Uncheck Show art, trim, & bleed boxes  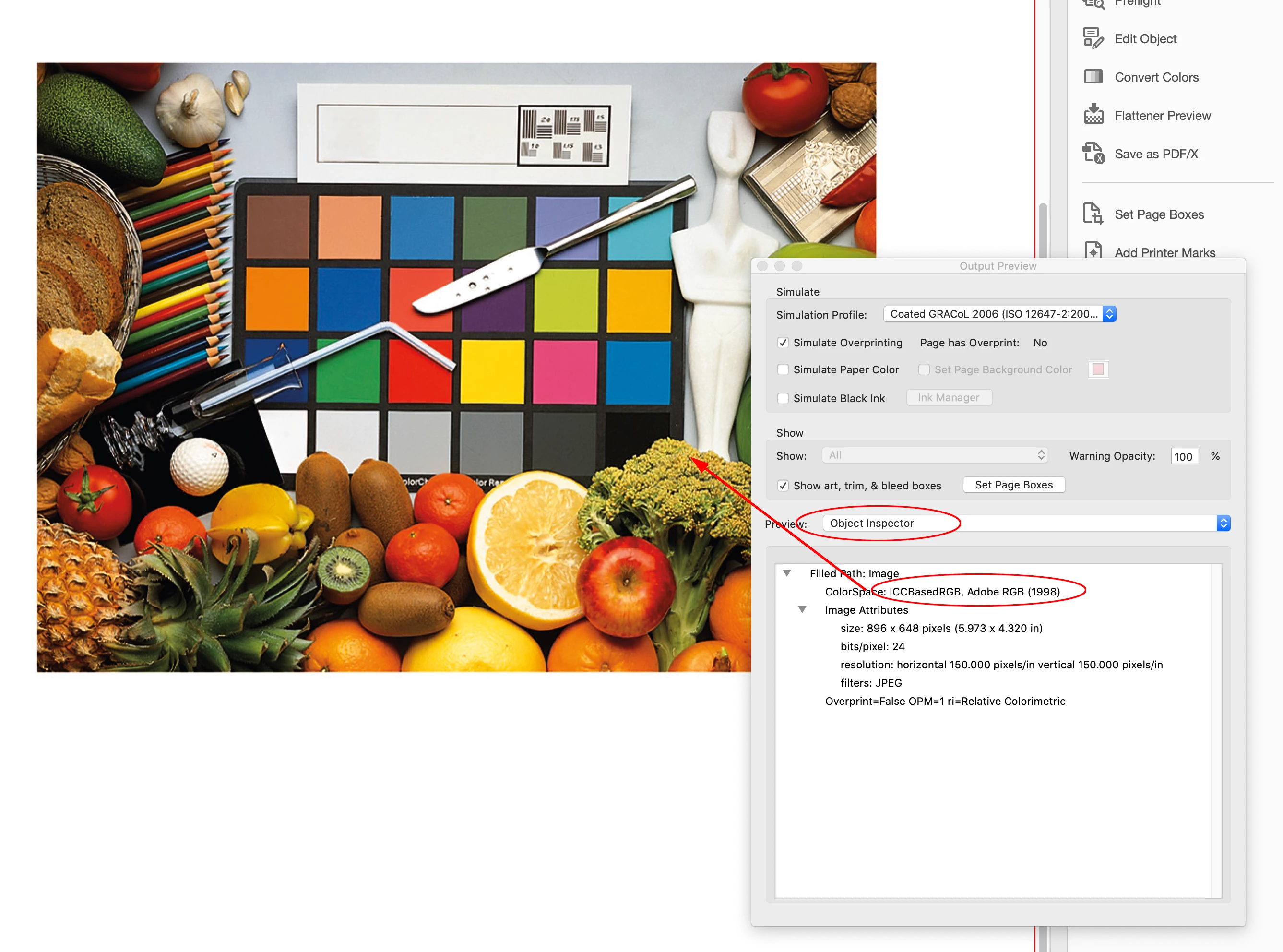(x=783, y=486)
